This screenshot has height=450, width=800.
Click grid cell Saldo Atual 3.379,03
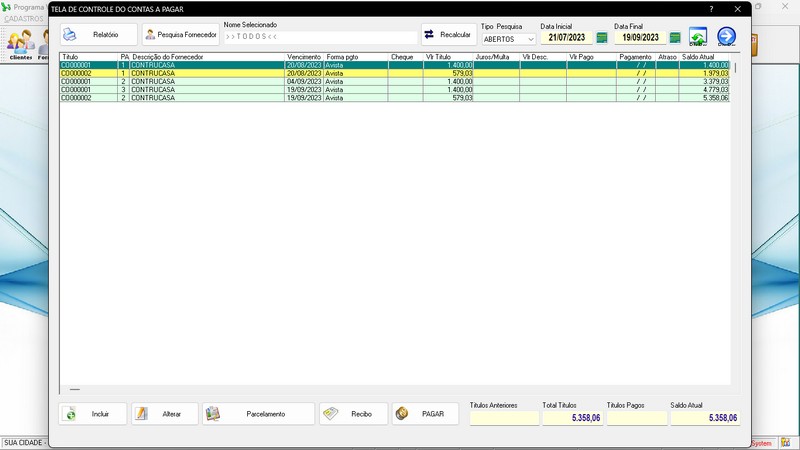pos(705,82)
